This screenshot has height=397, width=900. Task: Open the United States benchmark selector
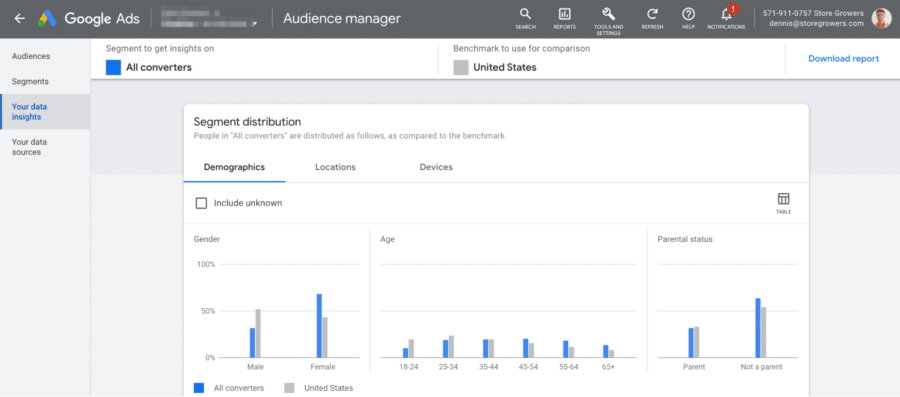pyautogui.click(x=495, y=67)
